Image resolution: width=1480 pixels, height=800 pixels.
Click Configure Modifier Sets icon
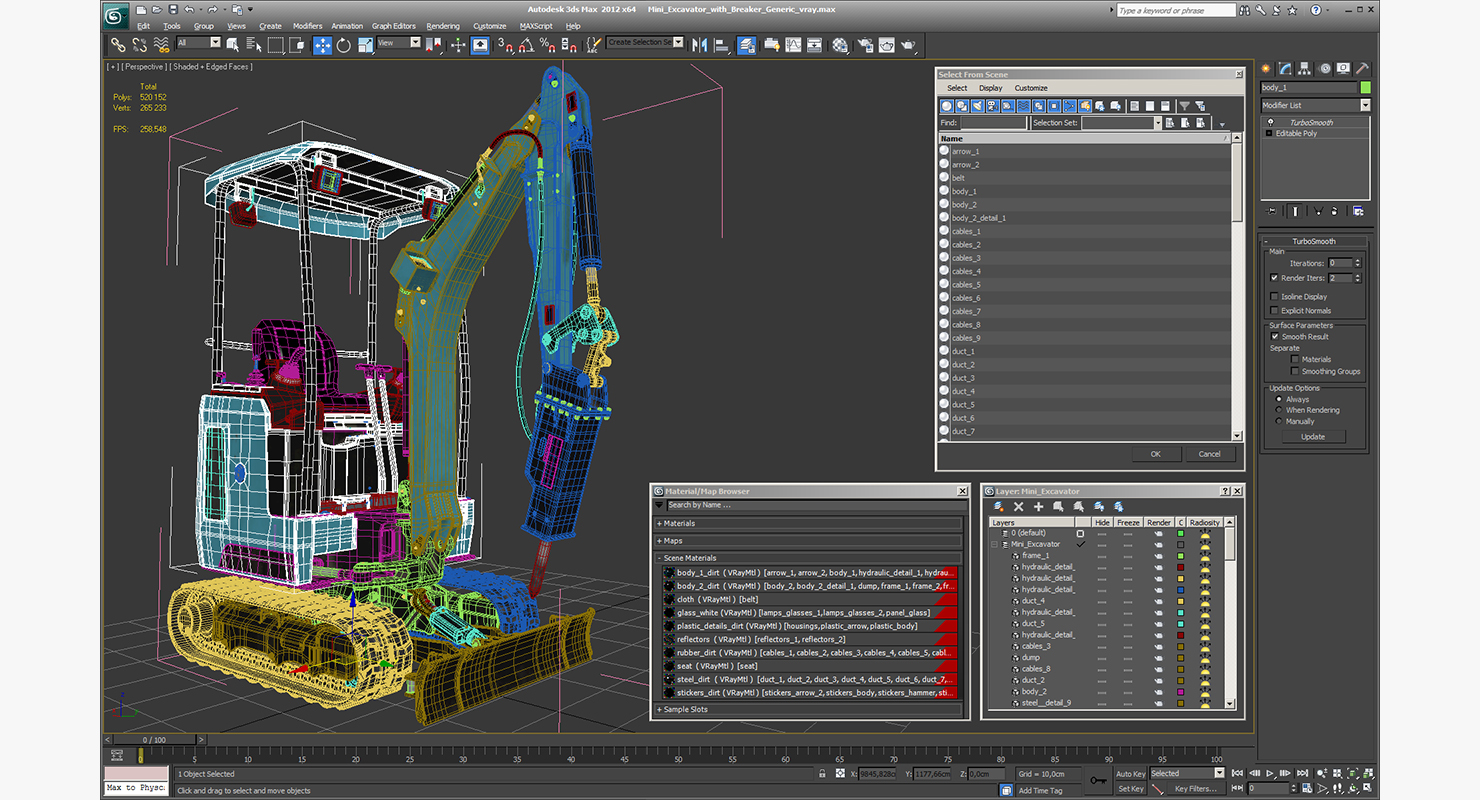(1357, 211)
